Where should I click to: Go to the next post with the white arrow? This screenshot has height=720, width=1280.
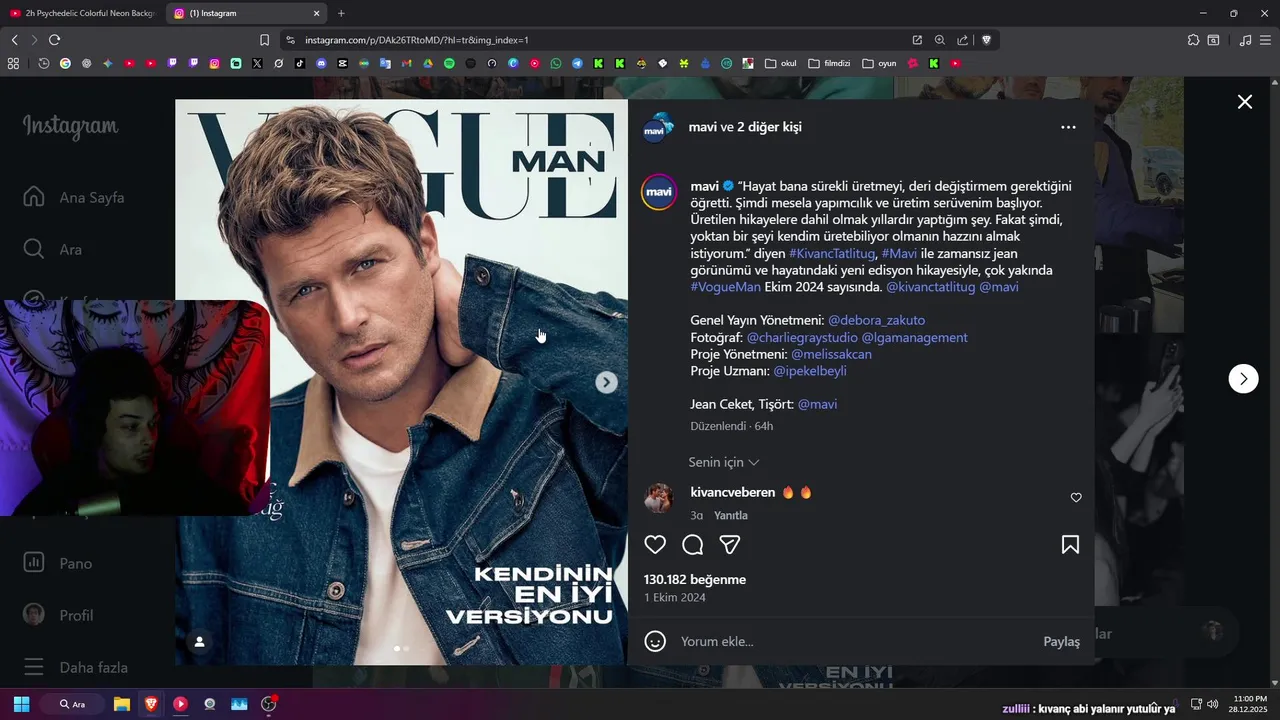tap(1243, 378)
